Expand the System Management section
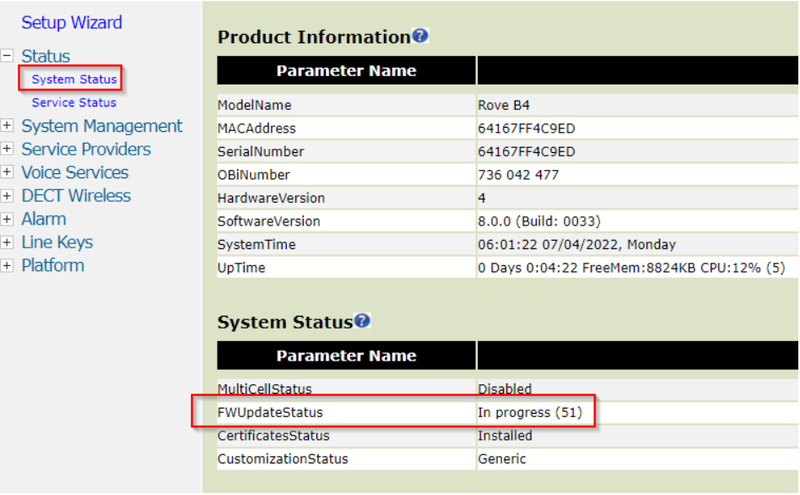This screenshot has height=495, width=800. tap(7, 126)
